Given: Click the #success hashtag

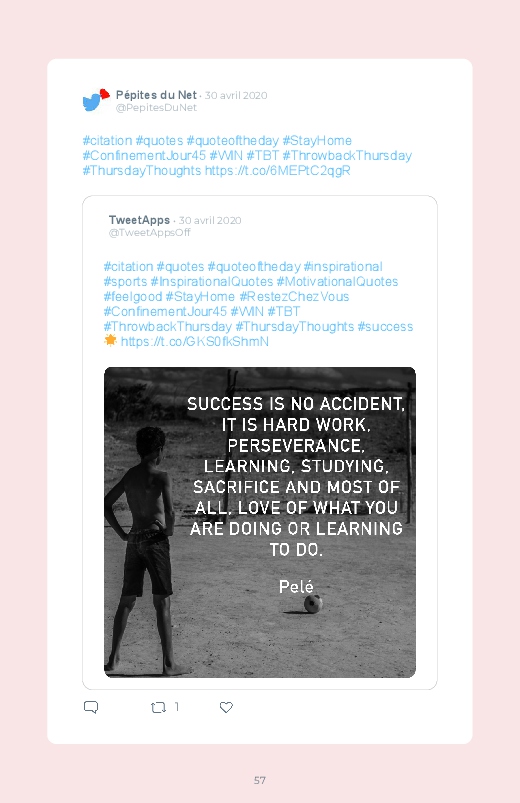Looking at the screenshot, I should tap(385, 327).
